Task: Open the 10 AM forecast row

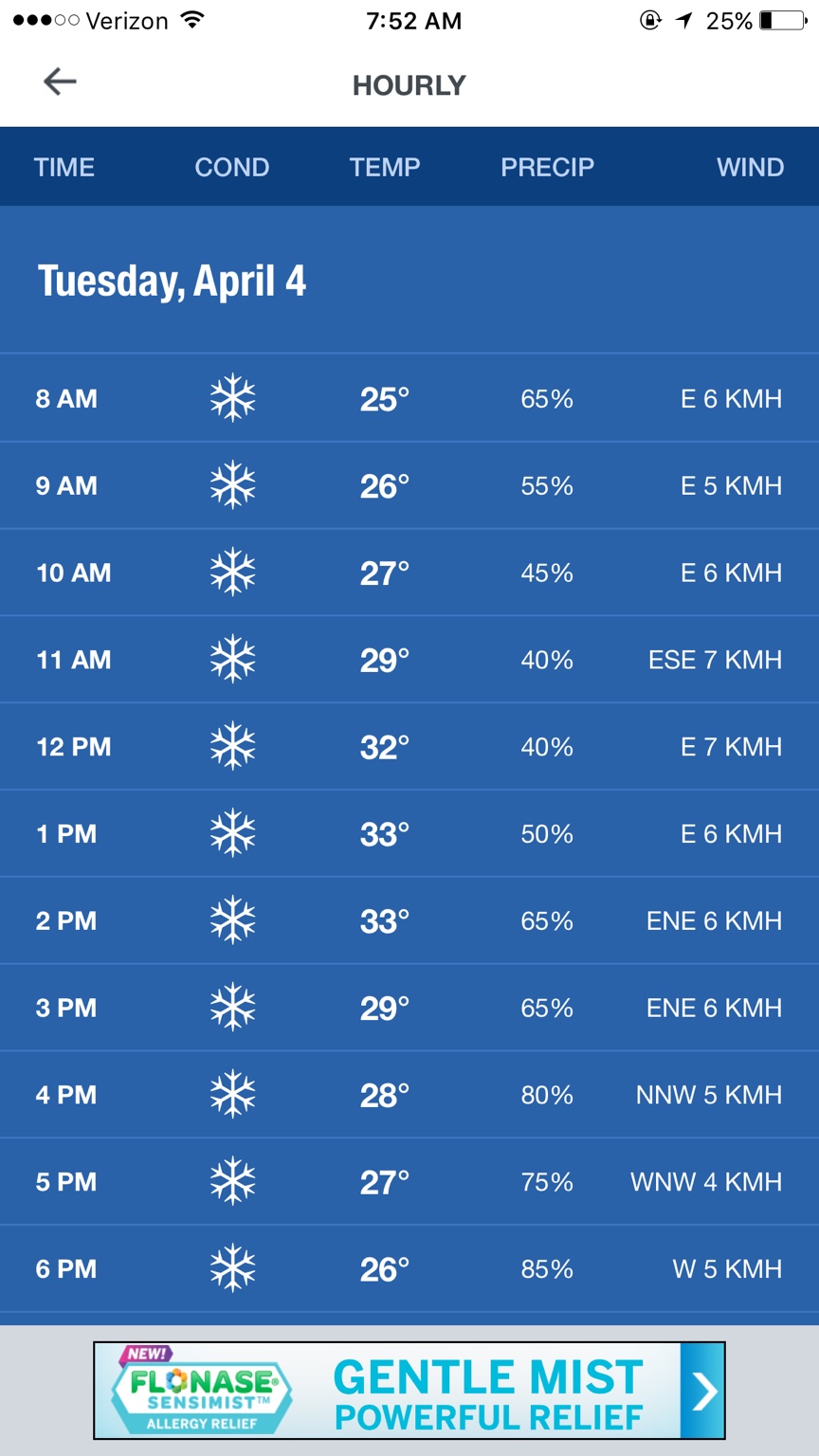Action: click(x=409, y=573)
